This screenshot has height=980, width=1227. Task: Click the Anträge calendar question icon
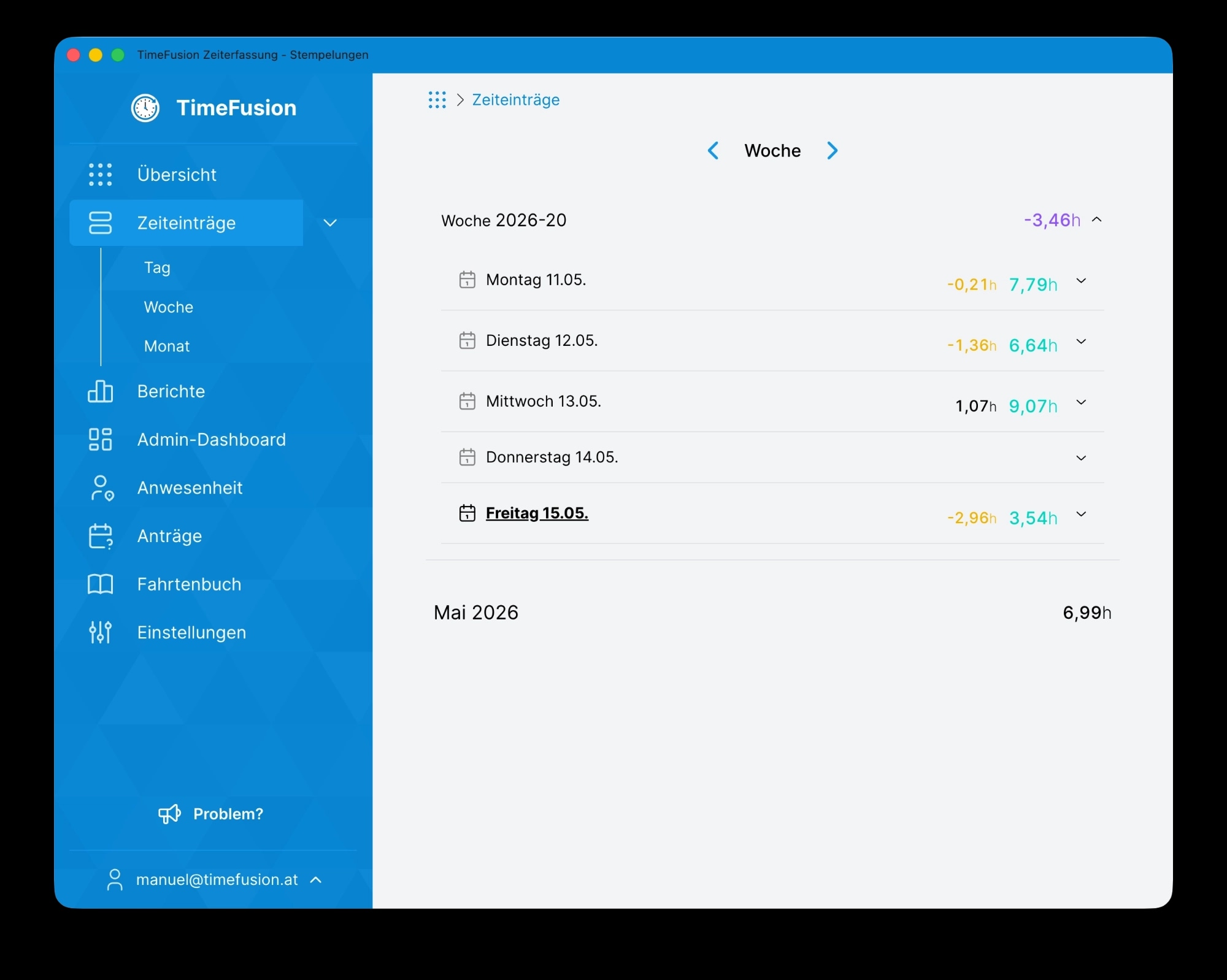pyautogui.click(x=101, y=536)
